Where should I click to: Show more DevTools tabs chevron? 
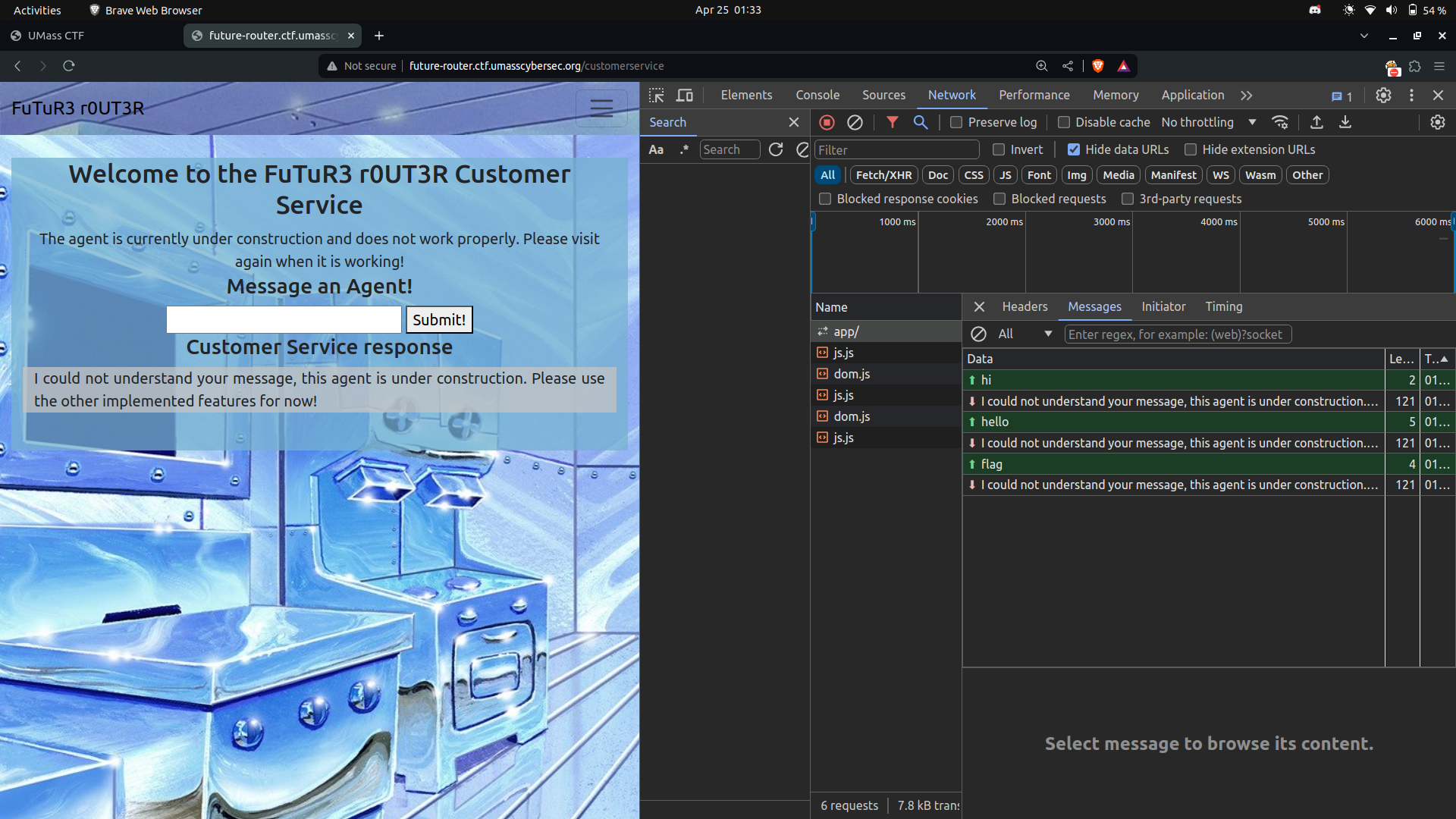[x=1247, y=96]
